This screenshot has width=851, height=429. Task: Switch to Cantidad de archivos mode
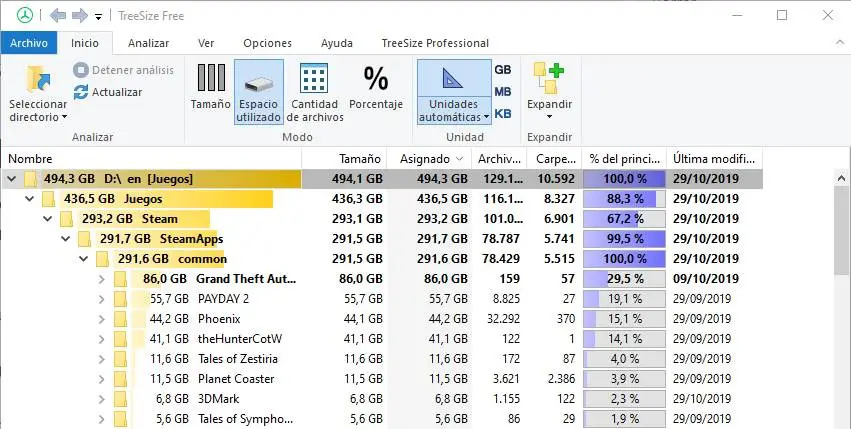point(314,78)
